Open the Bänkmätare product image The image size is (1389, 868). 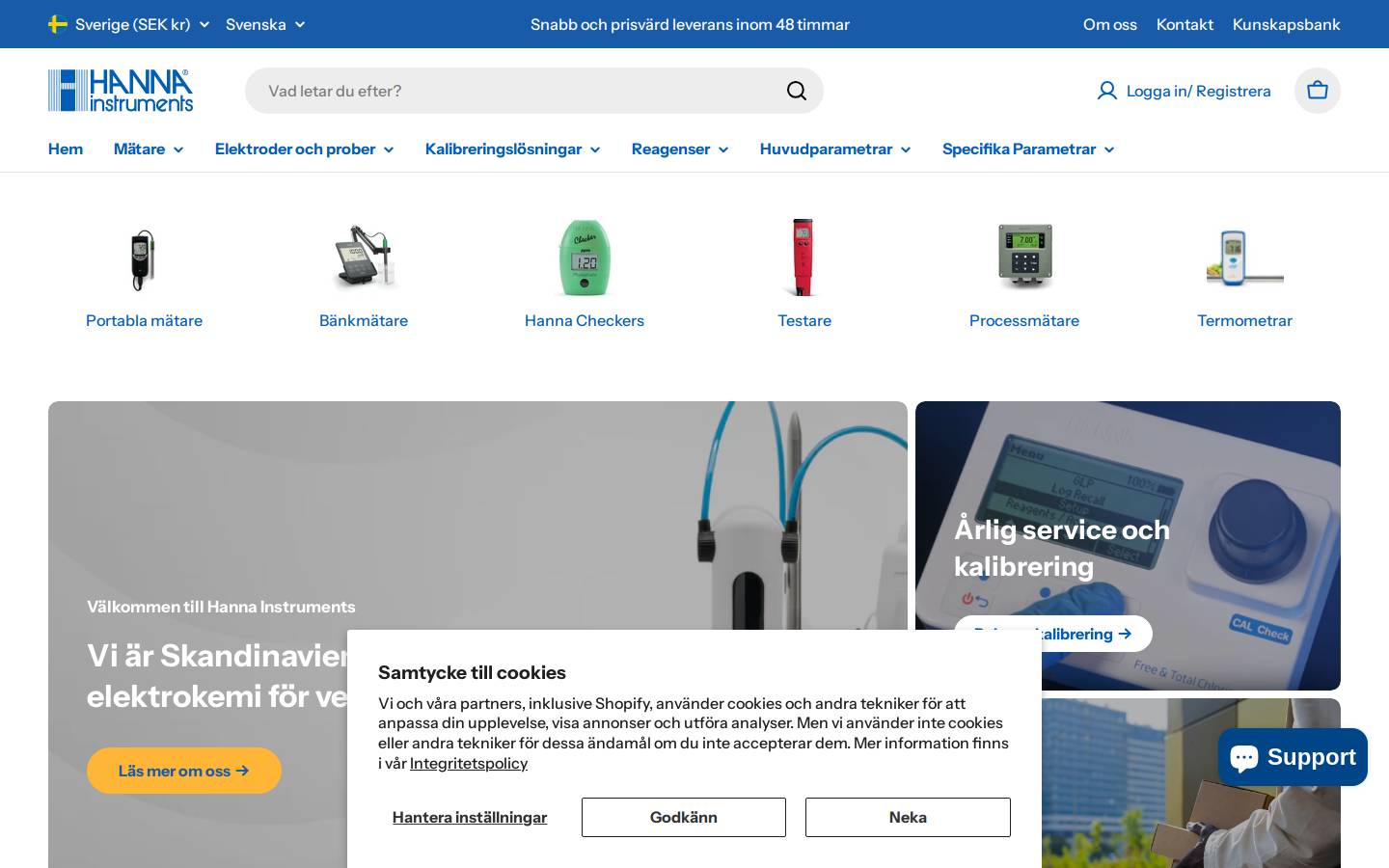(x=364, y=258)
